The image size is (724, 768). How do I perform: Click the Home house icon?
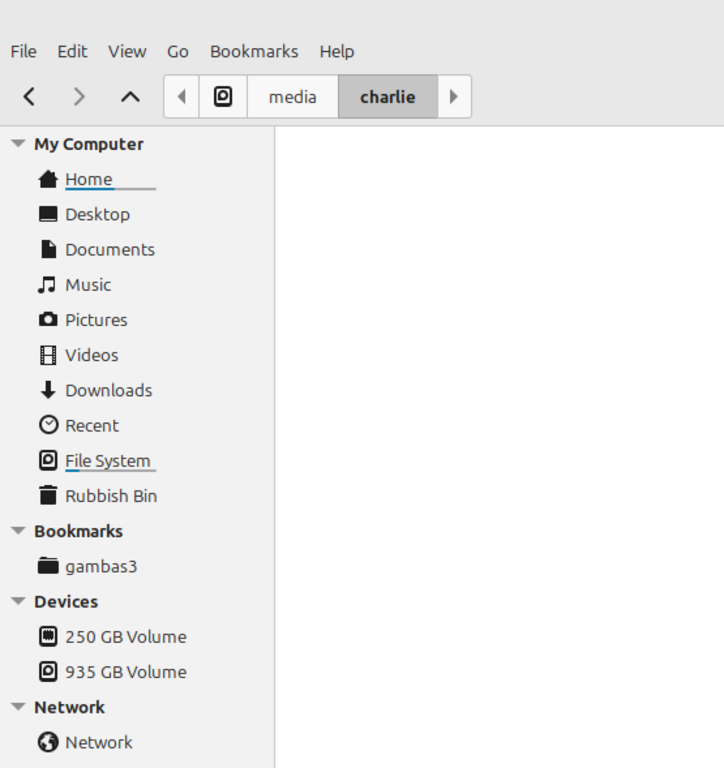[48, 179]
